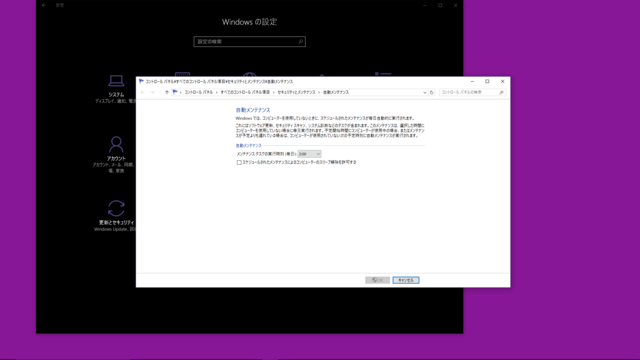Enable the wake computer for scheduled maintenance checkbox
The width and height of the screenshot is (640, 360).
pyautogui.click(x=239, y=162)
